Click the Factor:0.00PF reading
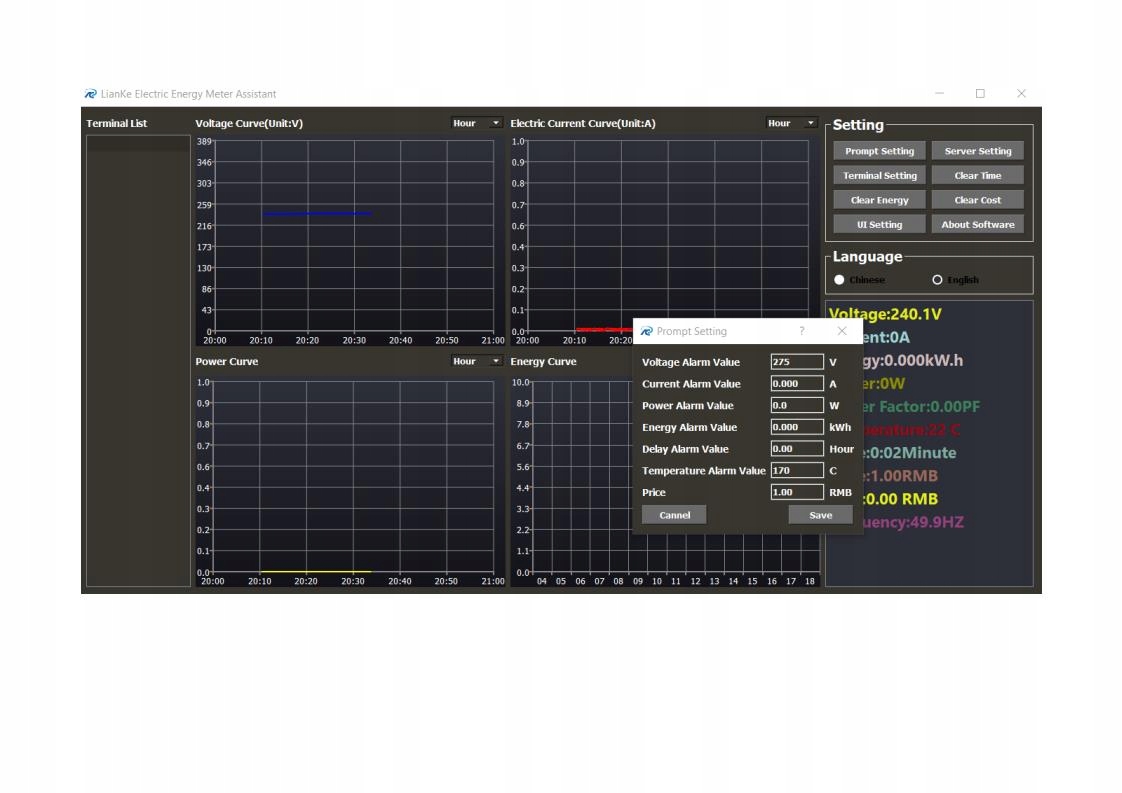The width and height of the screenshot is (1122, 793). 922,407
